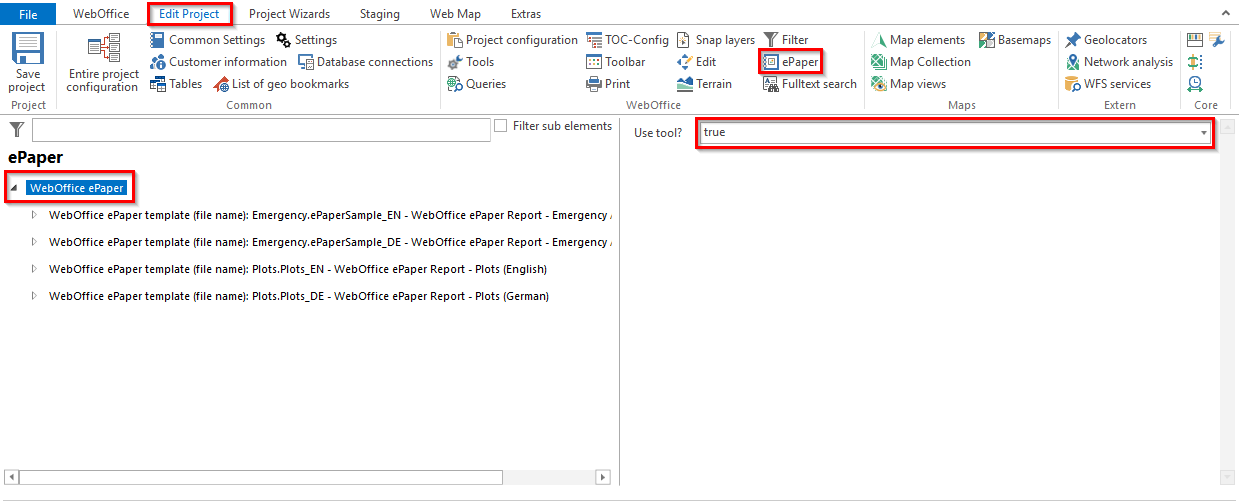Open Fulltext search configuration
This screenshot has width=1239, height=502.
tap(810, 84)
